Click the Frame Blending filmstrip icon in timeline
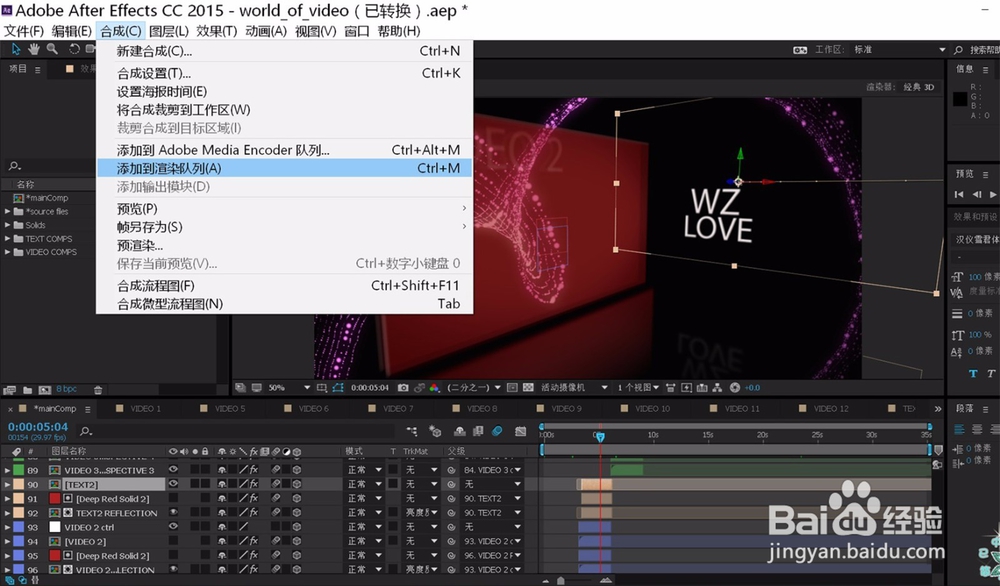Viewport: 1000px width, 586px height. point(478,432)
